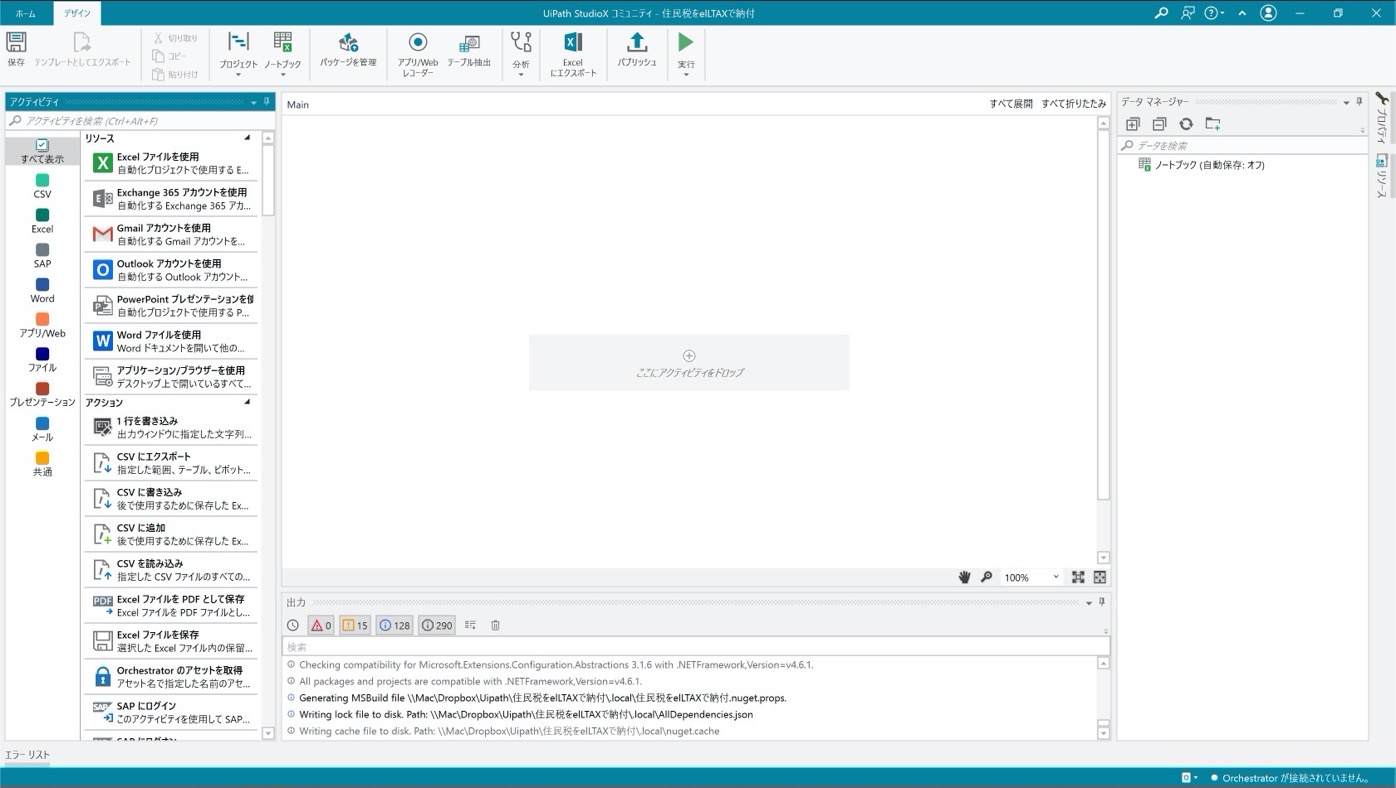Refresh the データ マネージャー panel
The width and height of the screenshot is (1396, 788).
1186,124
